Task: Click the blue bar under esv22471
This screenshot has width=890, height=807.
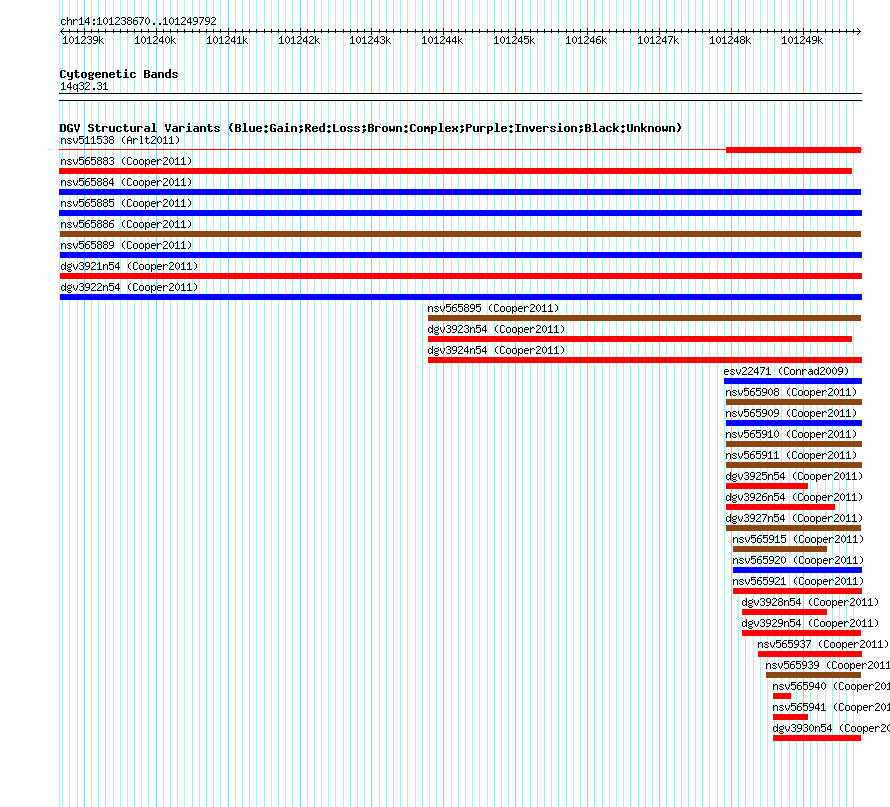Action: [x=793, y=381]
